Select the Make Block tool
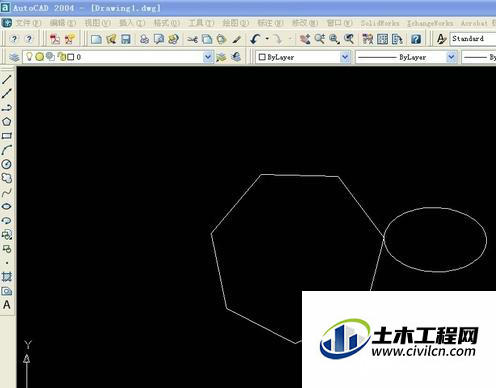 [x=7, y=249]
